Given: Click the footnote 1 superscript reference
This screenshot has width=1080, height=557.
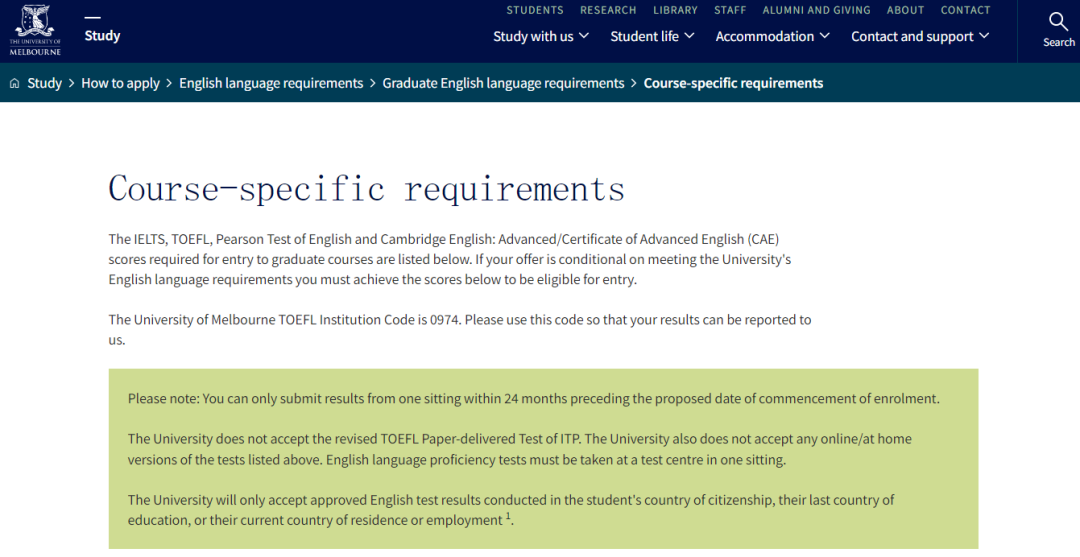Looking at the screenshot, I should coord(508,517).
